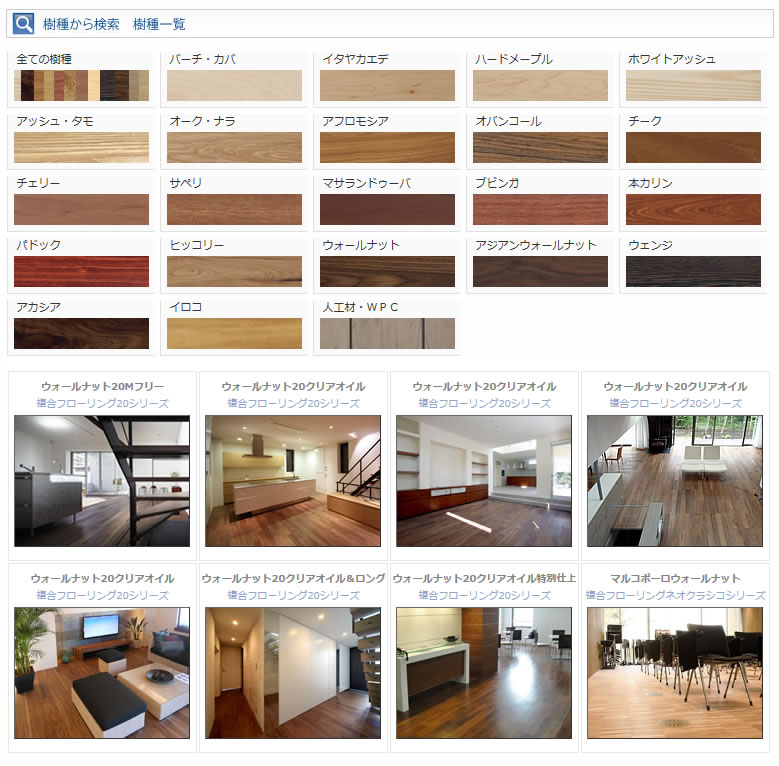Open the マルコポーロウォールナット title link
This screenshot has width=779, height=766.
pyautogui.click(x=675, y=579)
